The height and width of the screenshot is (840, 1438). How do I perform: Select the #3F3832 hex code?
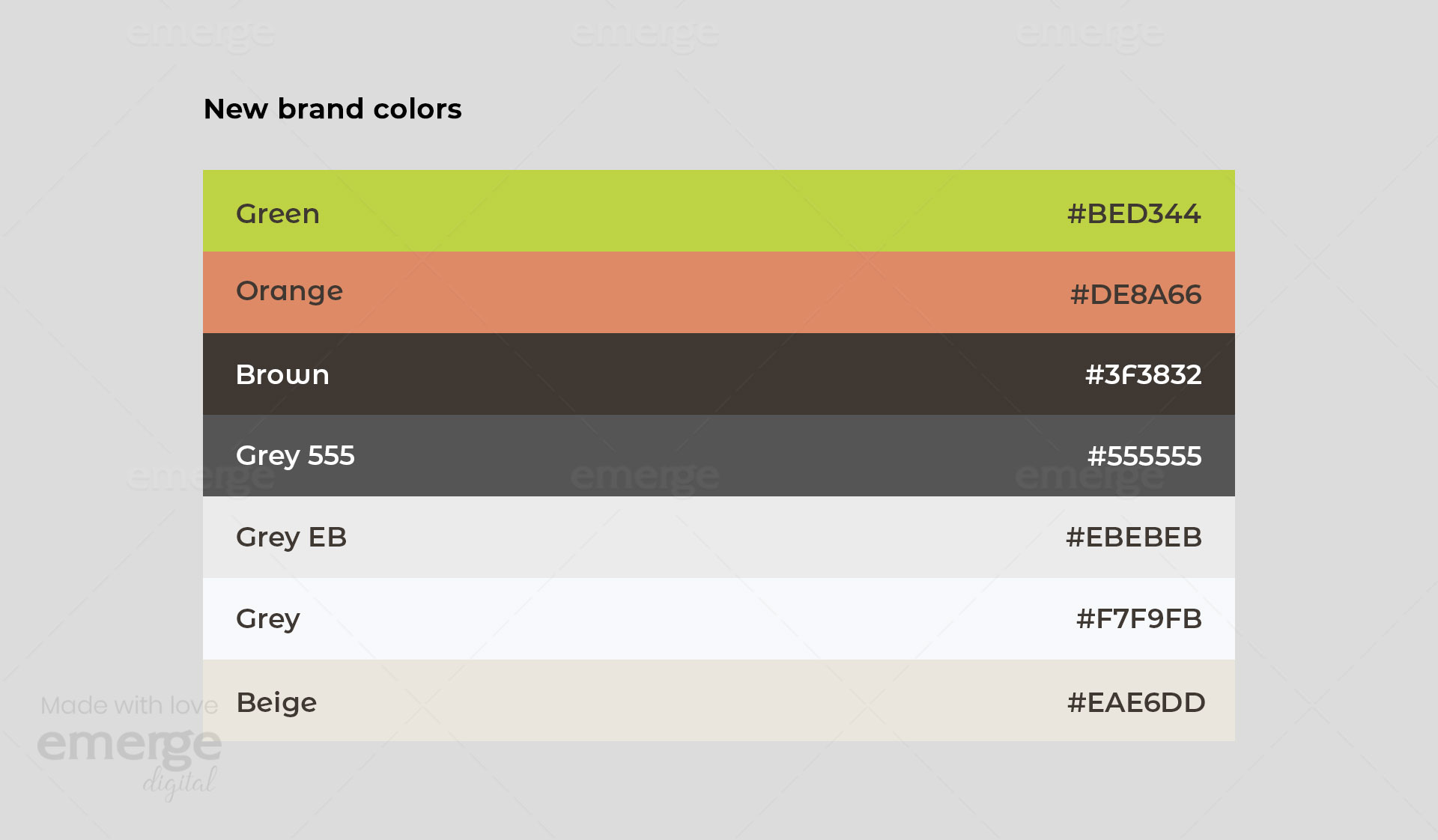coord(1143,374)
